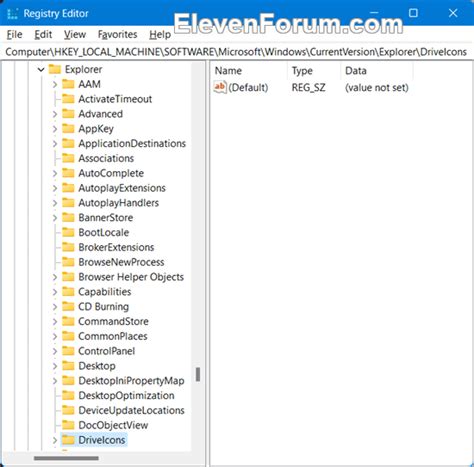The width and height of the screenshot is (474, 467).
Task: Select the Associations key label
Action: coord(106,158)
